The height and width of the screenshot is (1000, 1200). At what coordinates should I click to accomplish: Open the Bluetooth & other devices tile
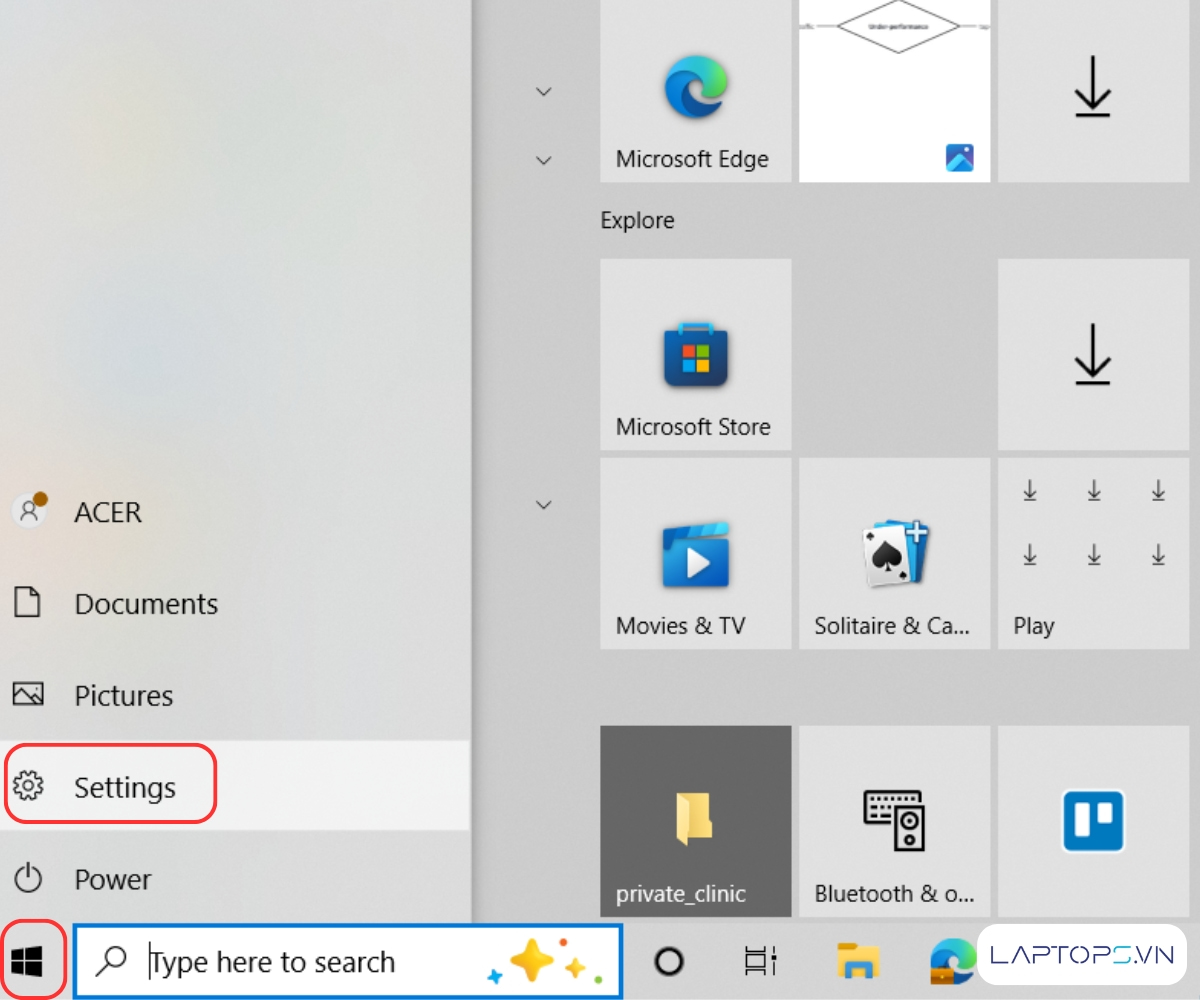click(894, 820)
